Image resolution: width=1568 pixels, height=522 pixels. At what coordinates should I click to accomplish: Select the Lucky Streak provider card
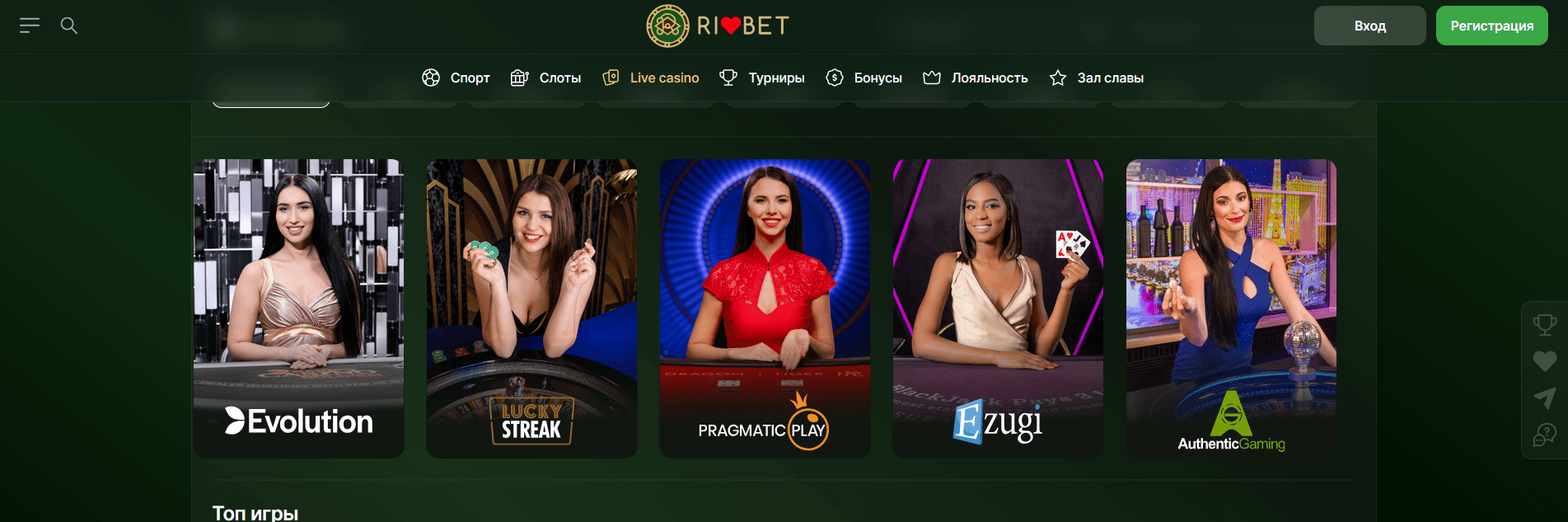point(531,308)
